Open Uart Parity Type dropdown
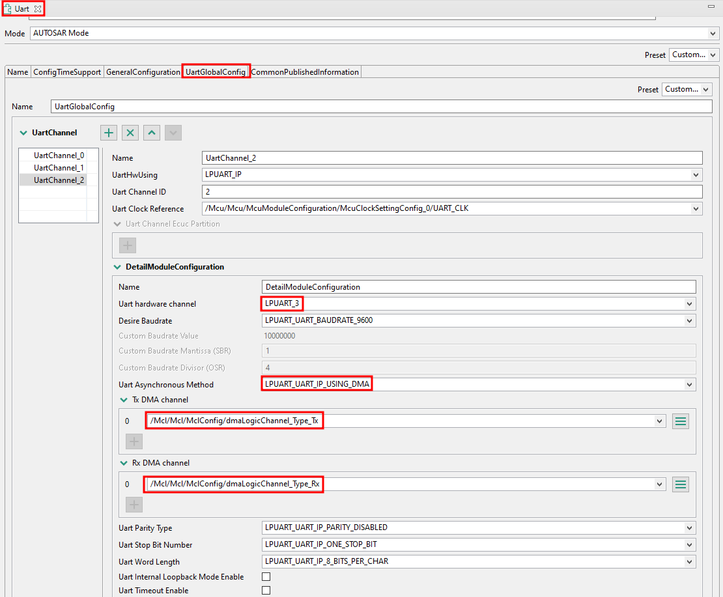This screenshot has height=597, width=723. pyautogui.click(x=689, y=528)
